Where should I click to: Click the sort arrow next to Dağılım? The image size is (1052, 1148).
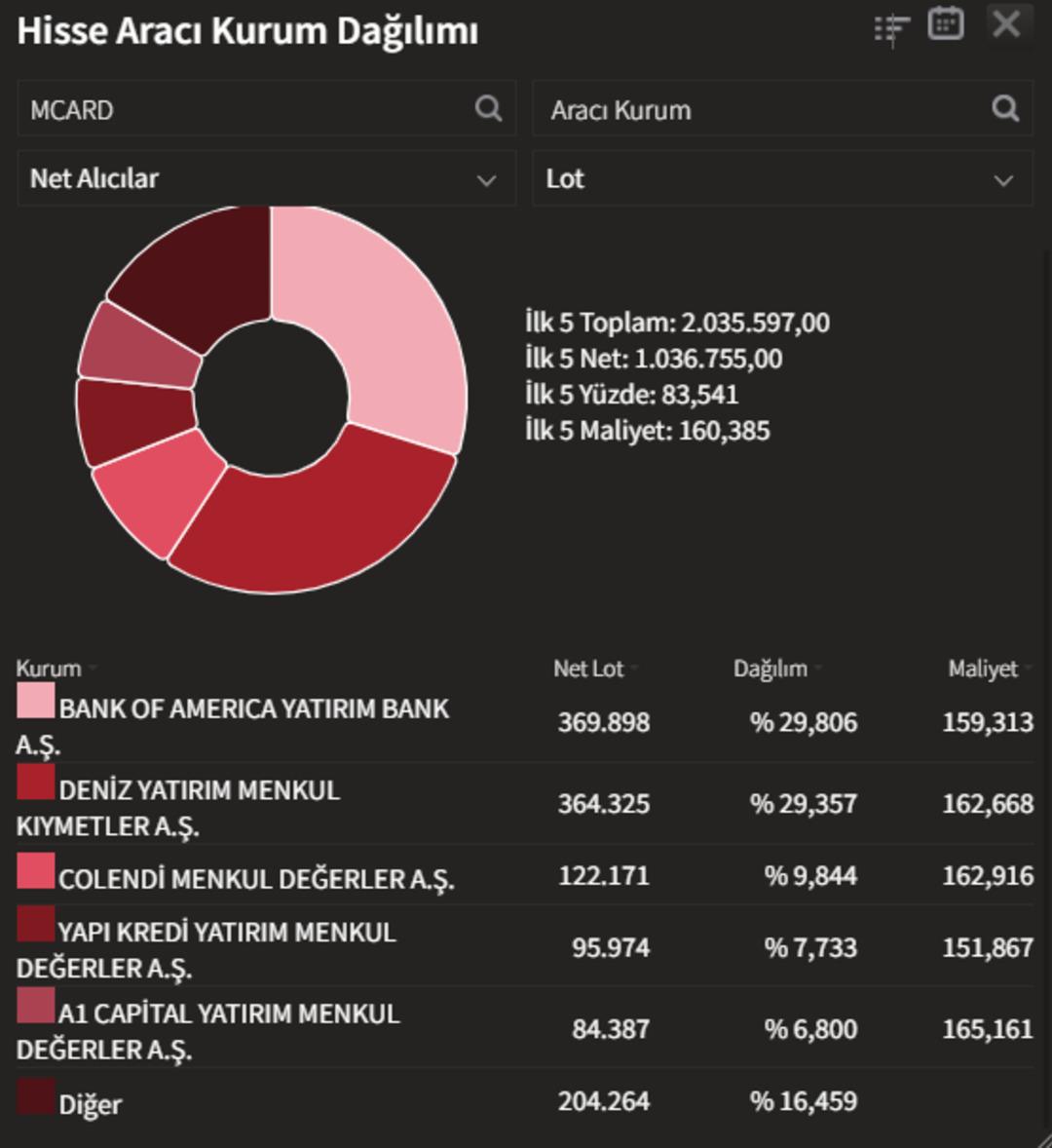818,669
